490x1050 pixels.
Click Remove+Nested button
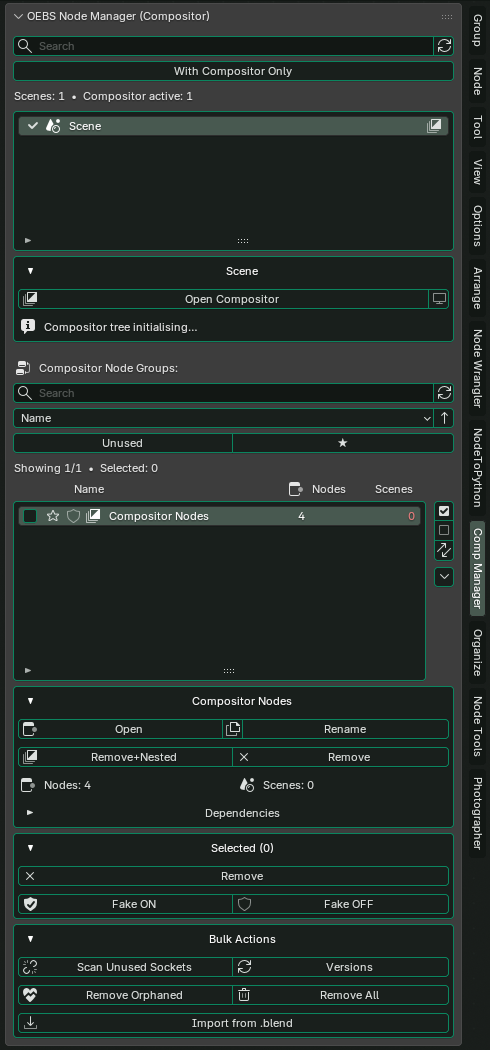[125, 757]
